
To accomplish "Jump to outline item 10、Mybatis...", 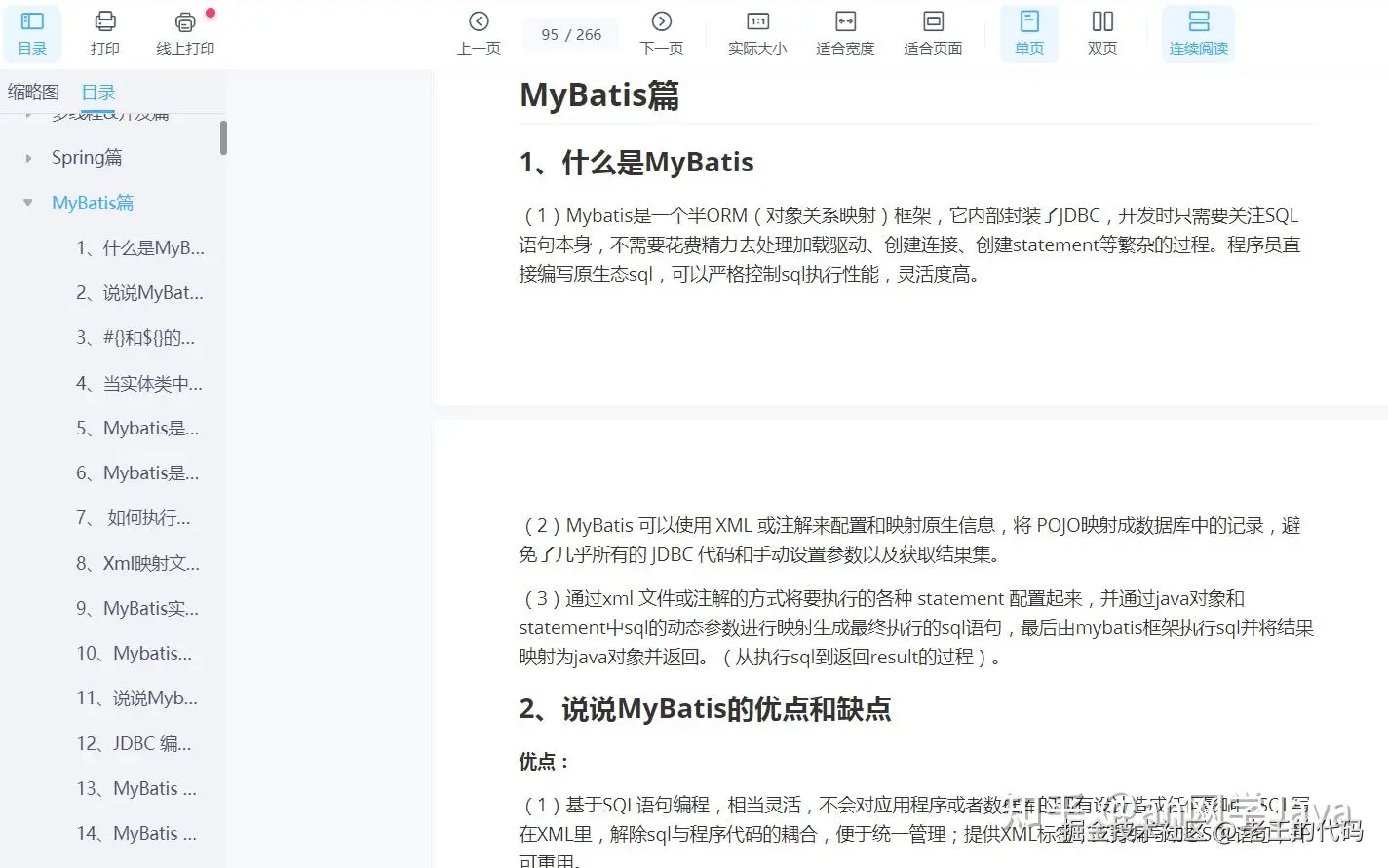I will [135, 653].
